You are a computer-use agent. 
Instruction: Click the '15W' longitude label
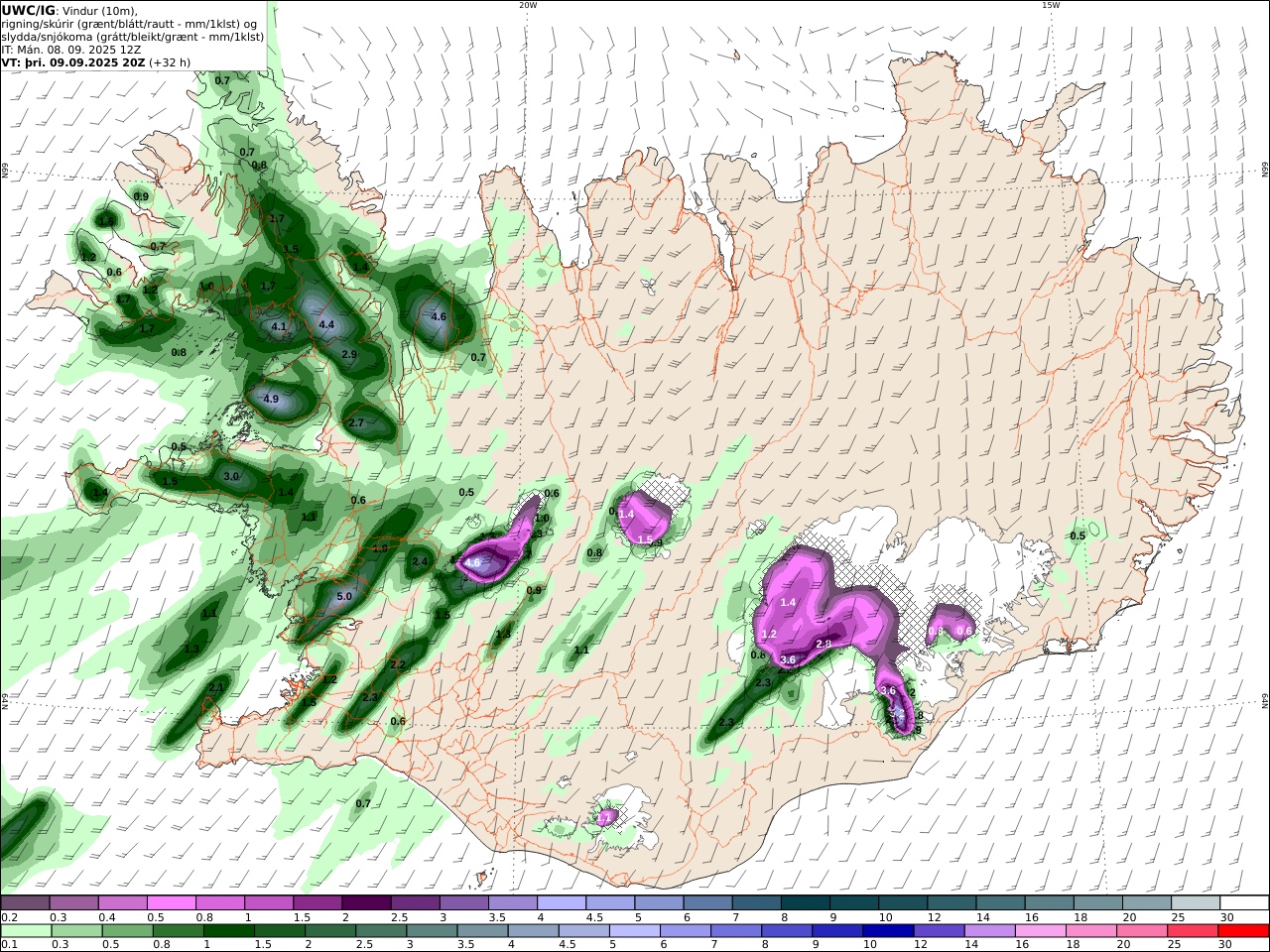click(1050, 5)
